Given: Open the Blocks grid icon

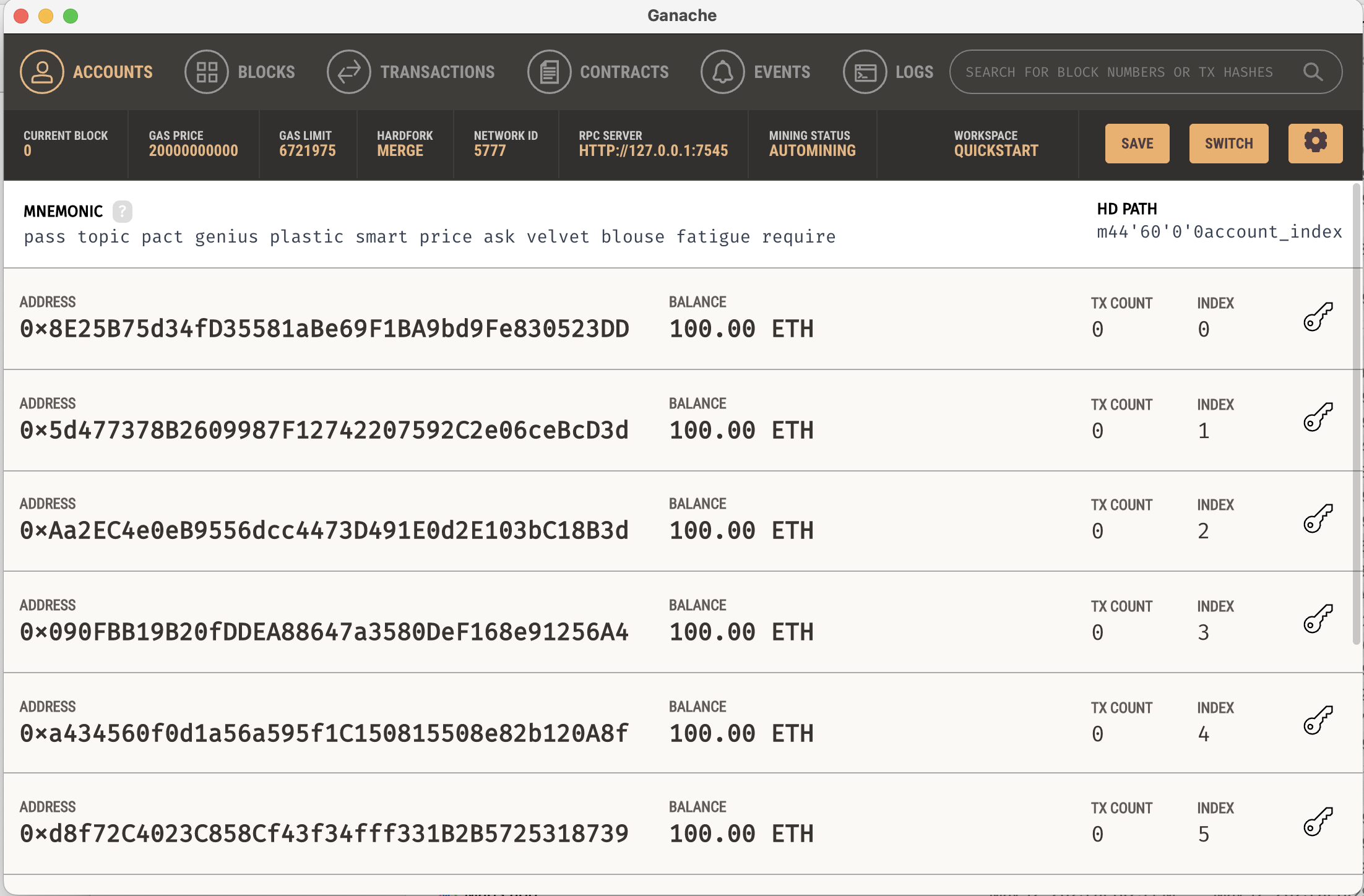Looking at the screenshot, I should [x=207, y=72].
